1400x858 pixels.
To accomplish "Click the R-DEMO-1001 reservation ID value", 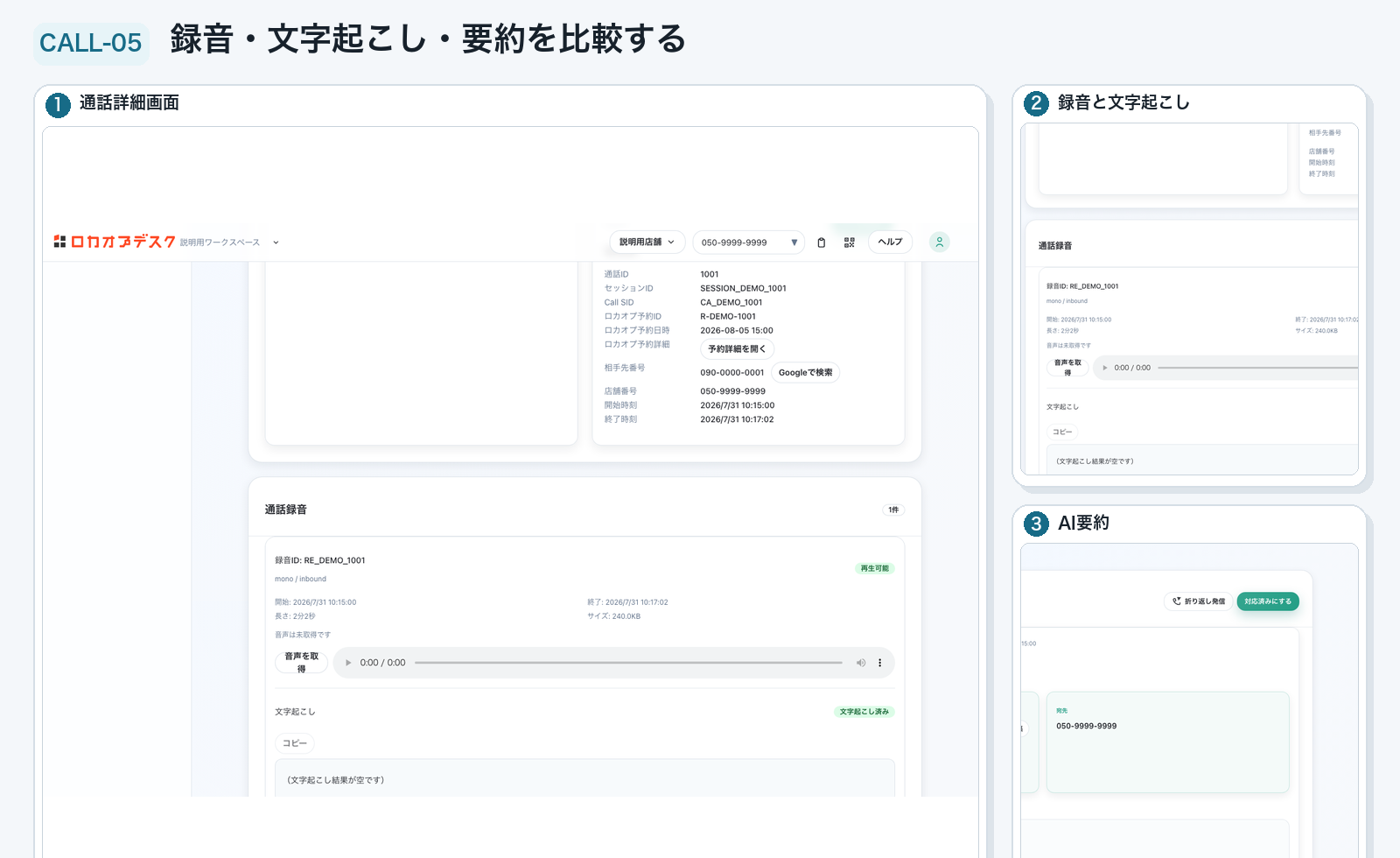I will pyautogui.click(x=728, y=316).
